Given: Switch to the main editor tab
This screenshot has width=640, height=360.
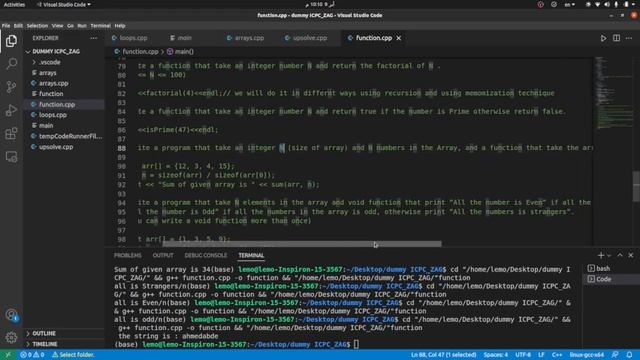Looking at the screenshot, I should [x=184, y=38].
